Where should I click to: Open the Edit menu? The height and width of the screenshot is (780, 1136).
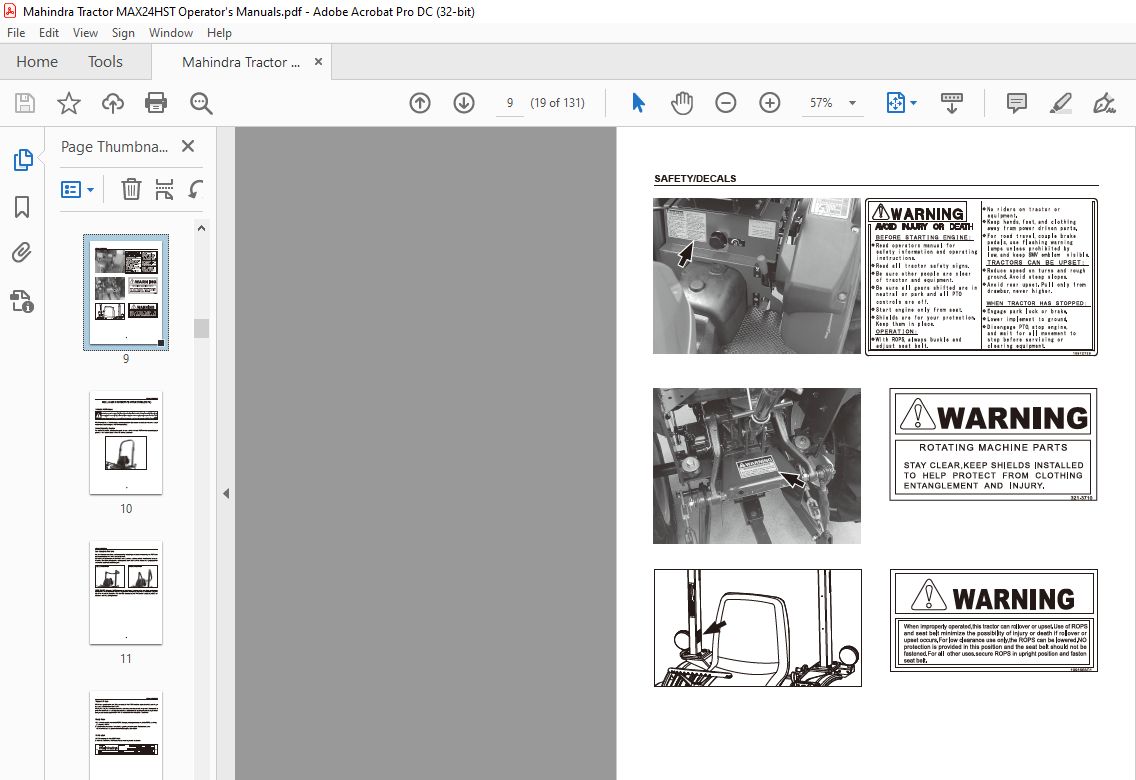point(49,33)
